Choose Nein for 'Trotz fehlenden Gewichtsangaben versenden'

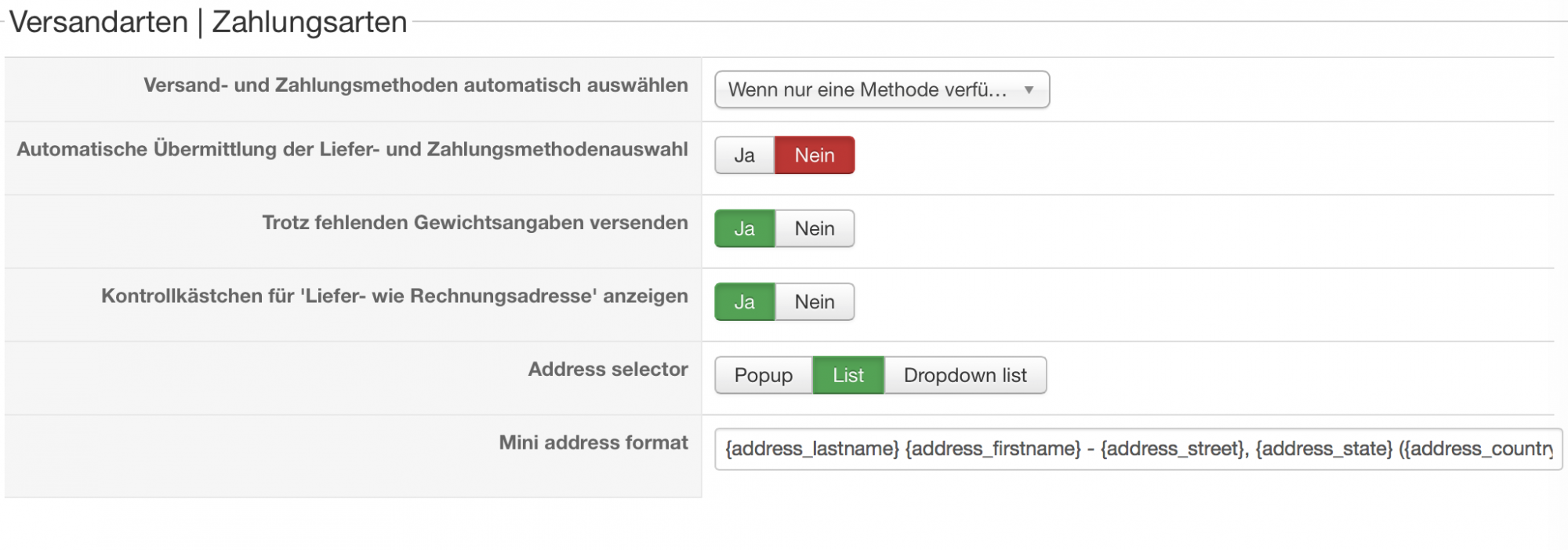[814, 228]
